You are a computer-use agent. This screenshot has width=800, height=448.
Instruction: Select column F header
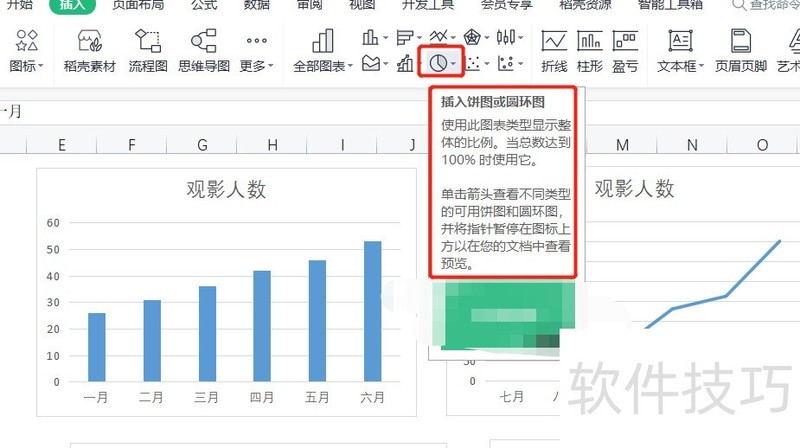click(132, 145)
